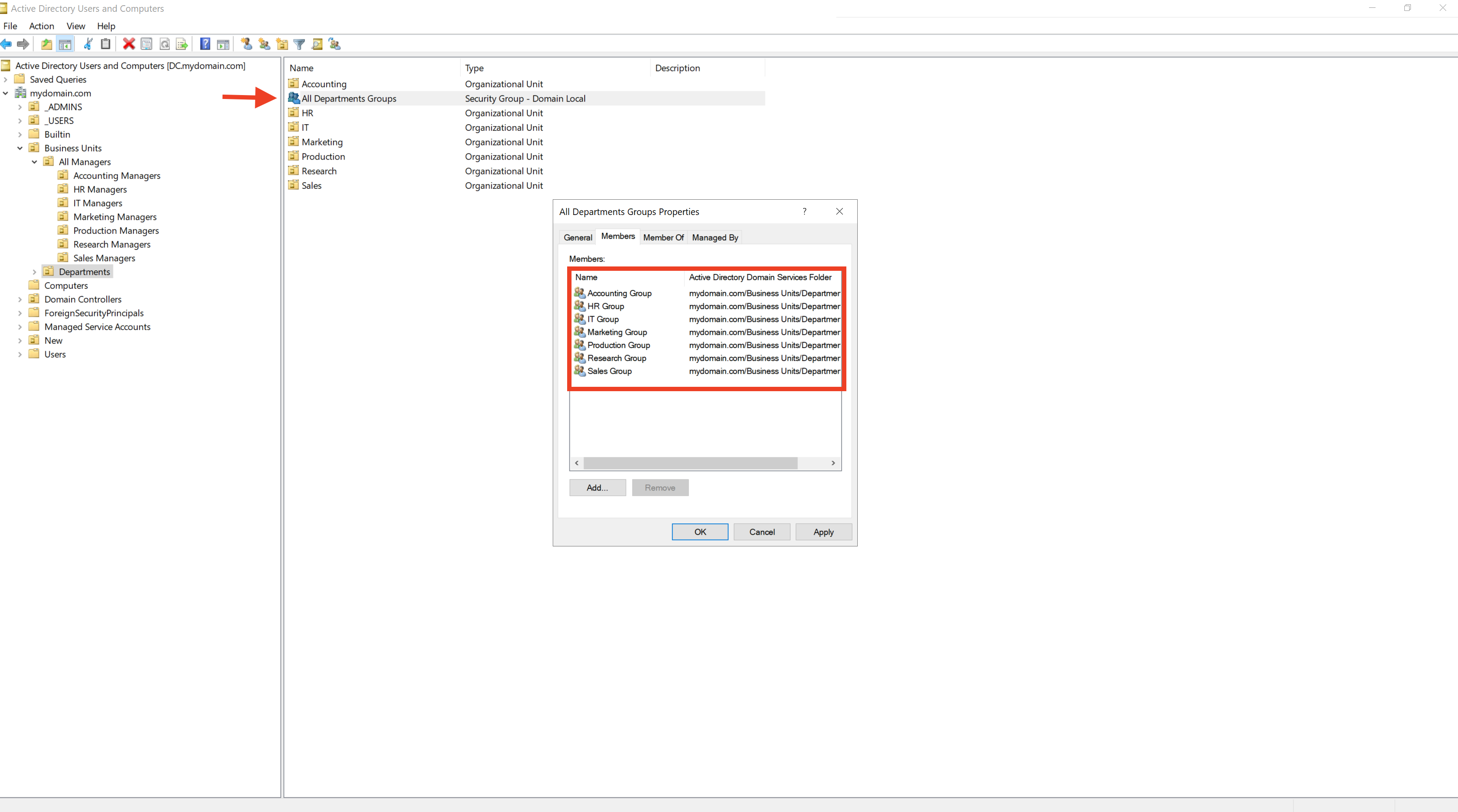Click the funnel Filter options icon
The image size is (1458, 812).
[299, 44]
